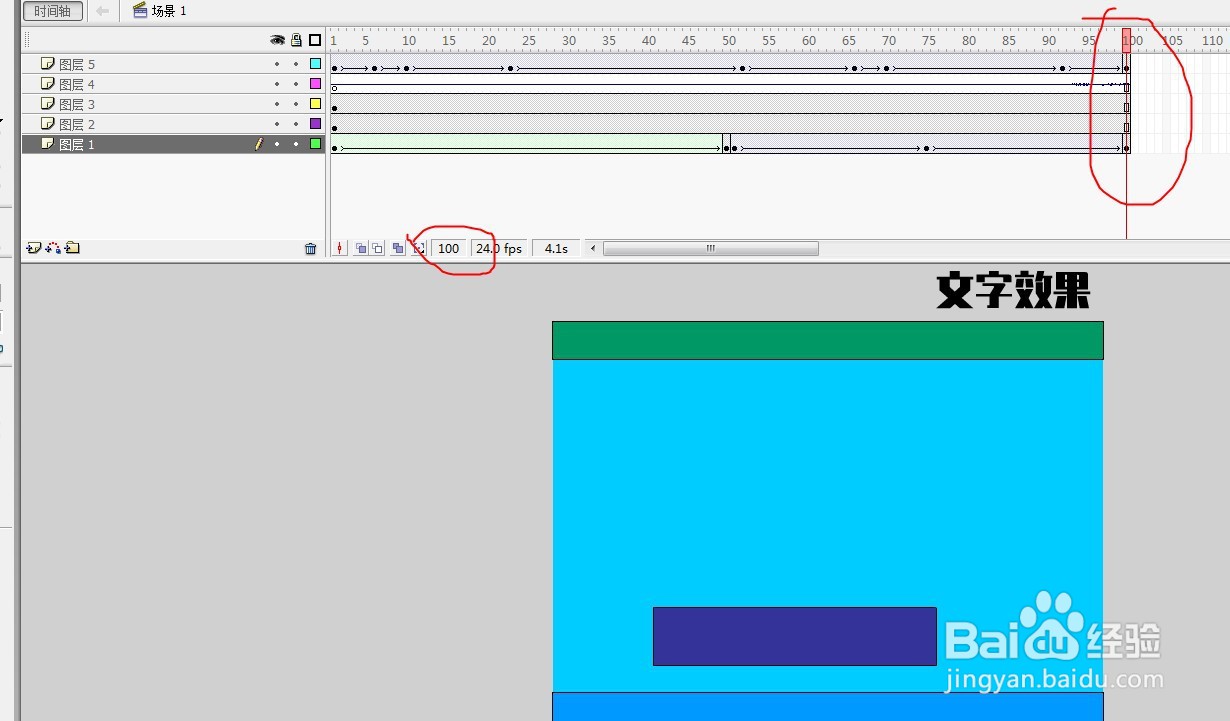Click the pencil icon on the 图层 1 row

coord(258,144)
